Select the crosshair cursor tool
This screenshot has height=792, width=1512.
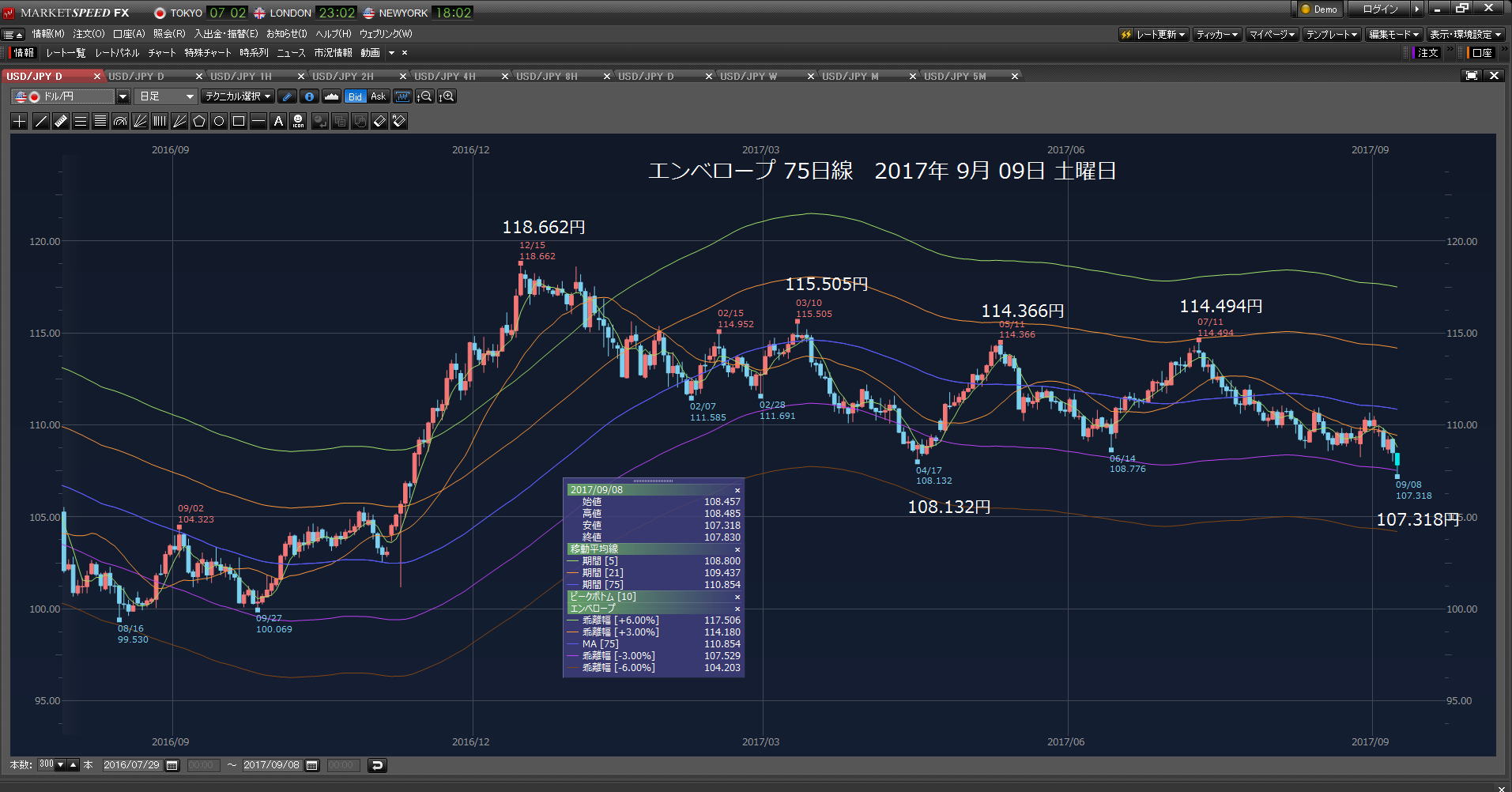pyautogui.click(x=20, y=121)
